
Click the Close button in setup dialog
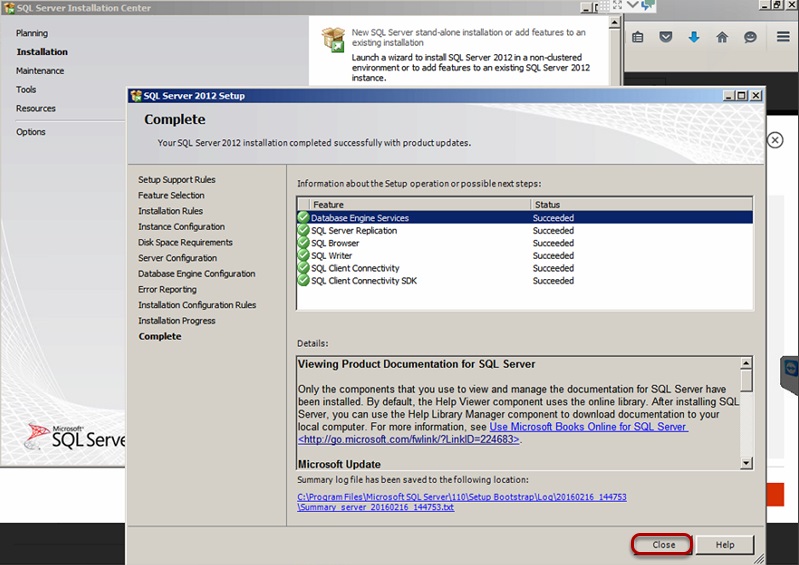pos(661,545)
